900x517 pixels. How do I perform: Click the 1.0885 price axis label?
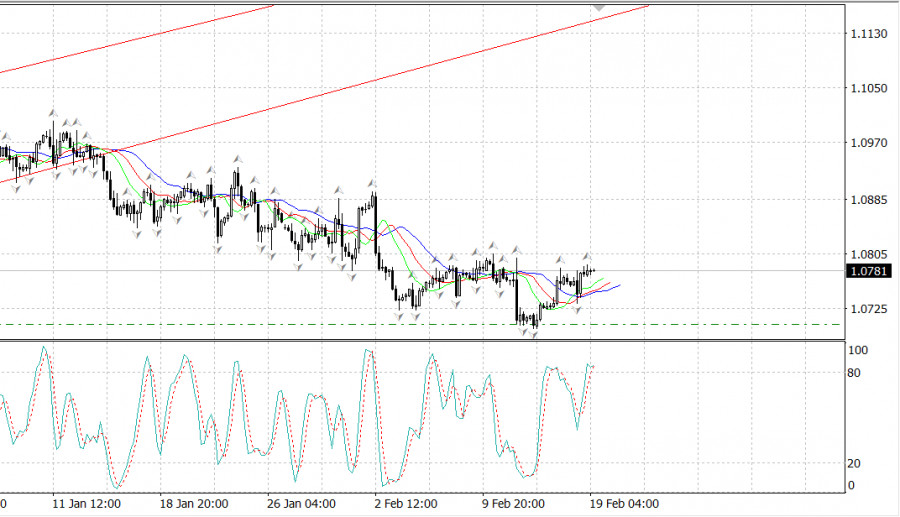tap(868, 200)
